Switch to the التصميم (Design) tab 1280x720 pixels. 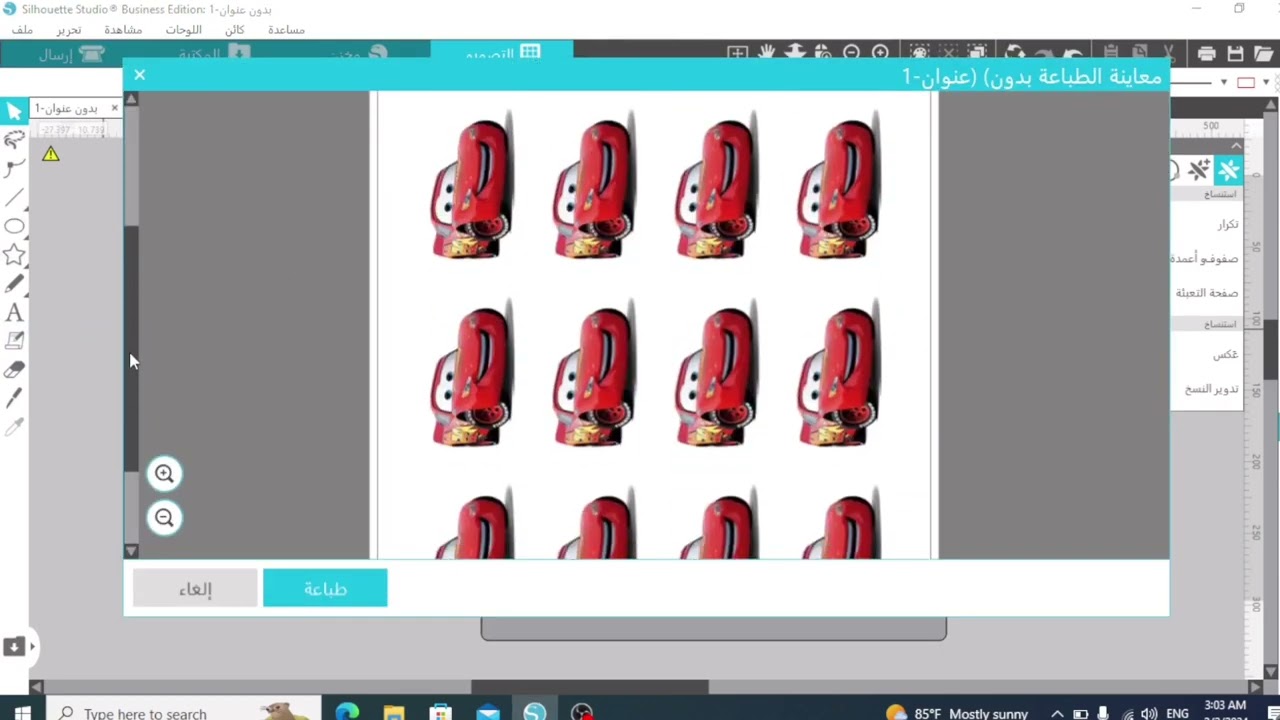point(502,52)
